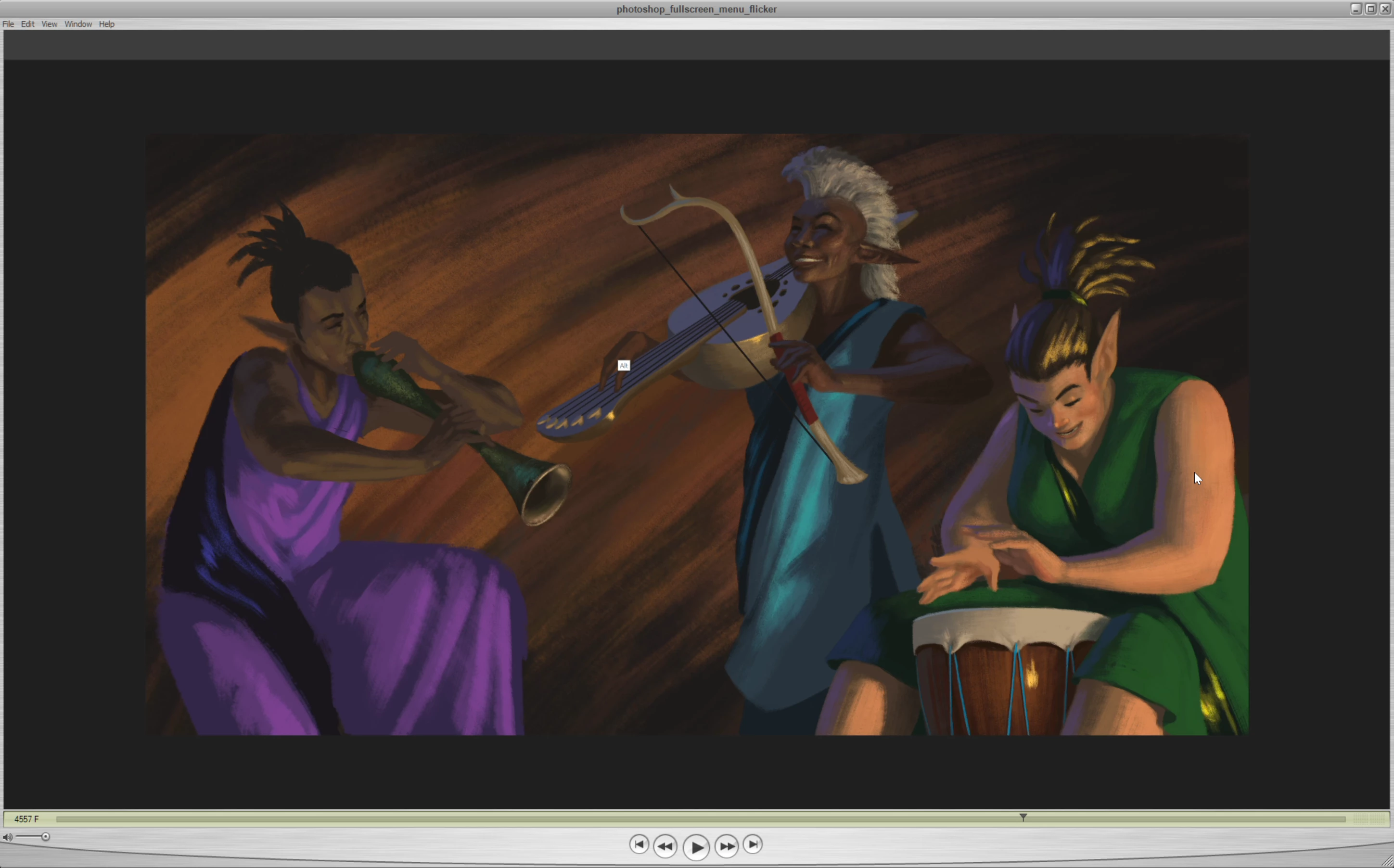Minimize the player window
Viewport: 1394px width, 868px height.
1356,9
